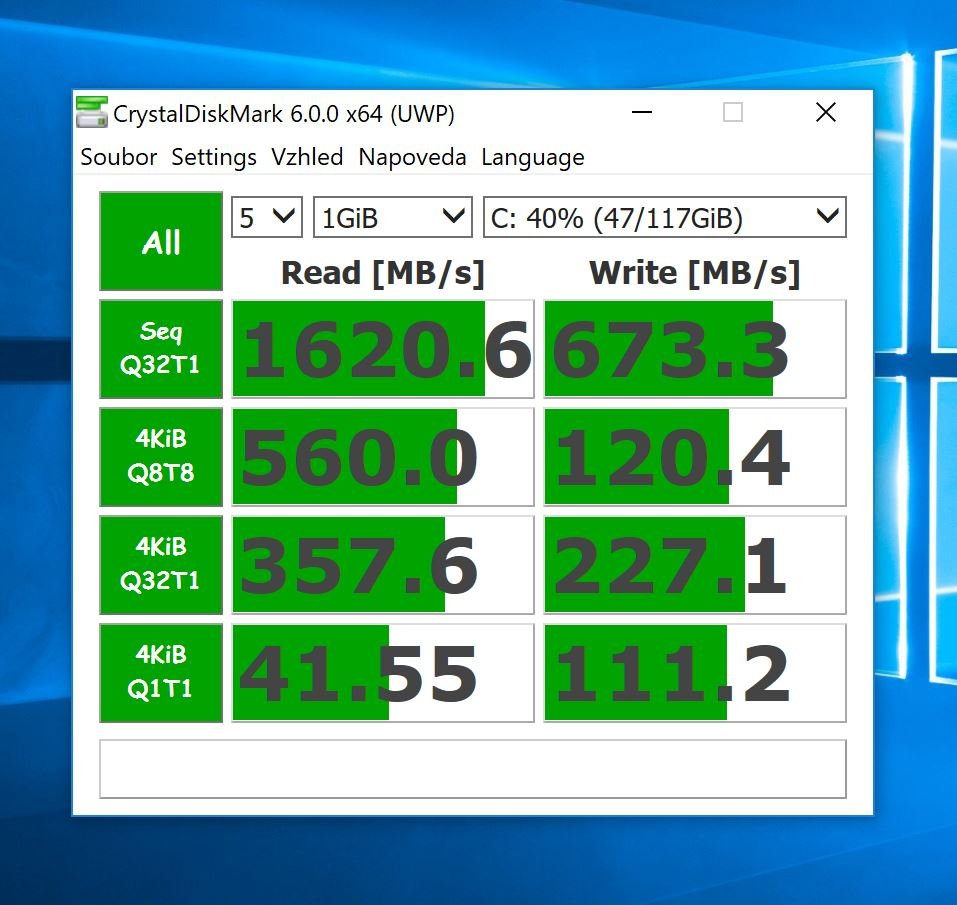
Task: Click the 4KiB Q32T1 read value 357.6
Action: (383, 564)
